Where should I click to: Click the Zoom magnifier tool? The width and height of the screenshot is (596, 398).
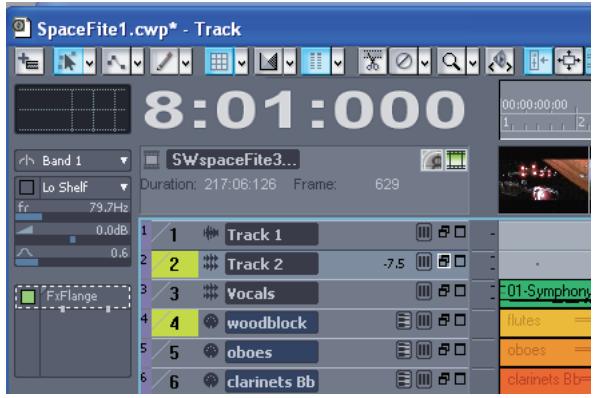(x=451, y=61)
